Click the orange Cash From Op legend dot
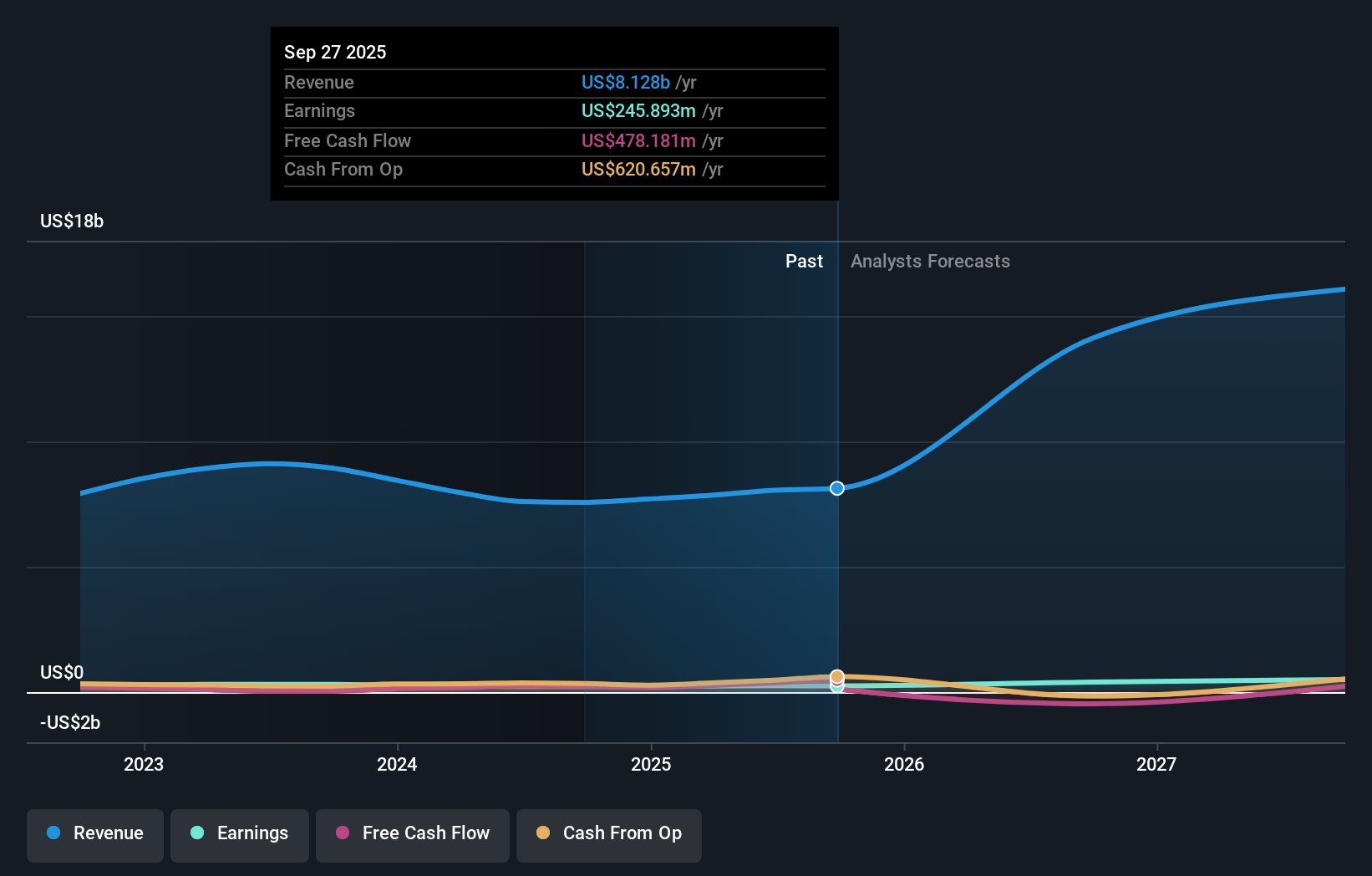Screen dimensions: 1372x876 [544, 833]
